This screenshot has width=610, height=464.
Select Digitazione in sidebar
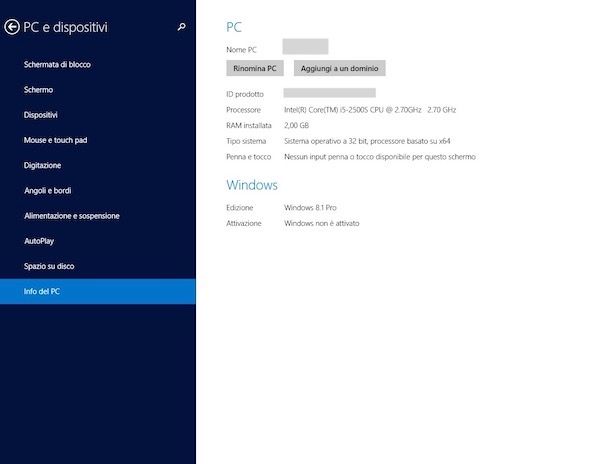pos(42,165)
